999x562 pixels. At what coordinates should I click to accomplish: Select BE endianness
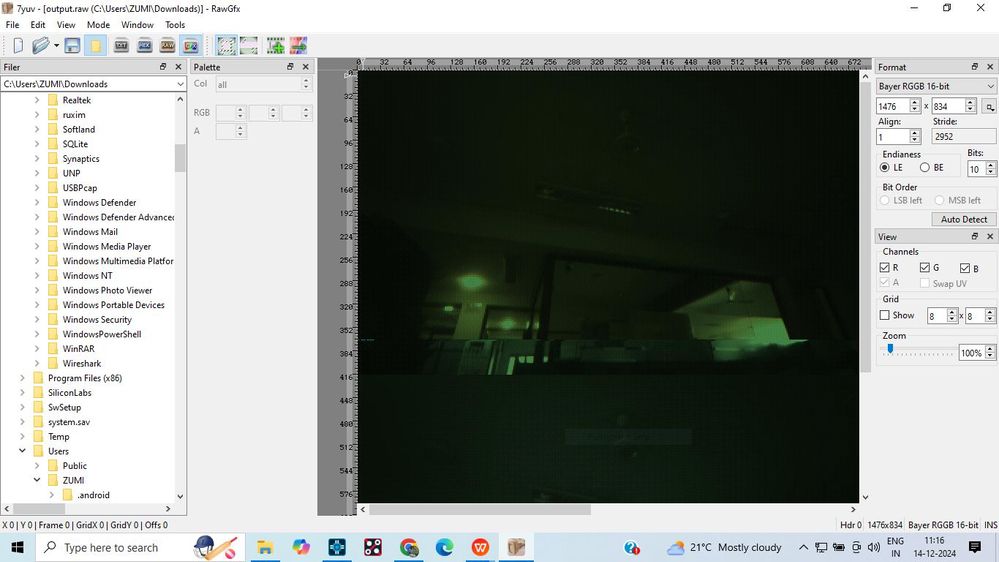(924, 167)
